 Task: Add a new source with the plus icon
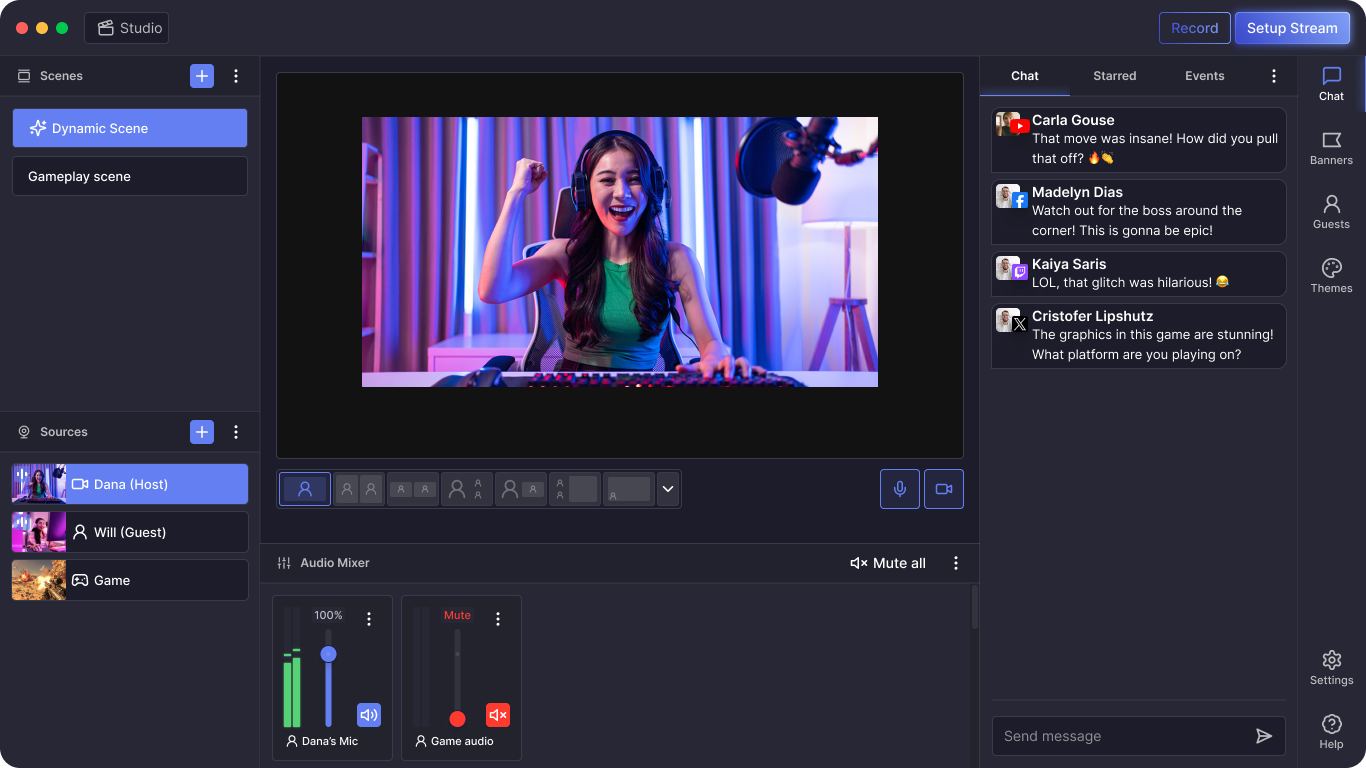click(x=202, y=431)
